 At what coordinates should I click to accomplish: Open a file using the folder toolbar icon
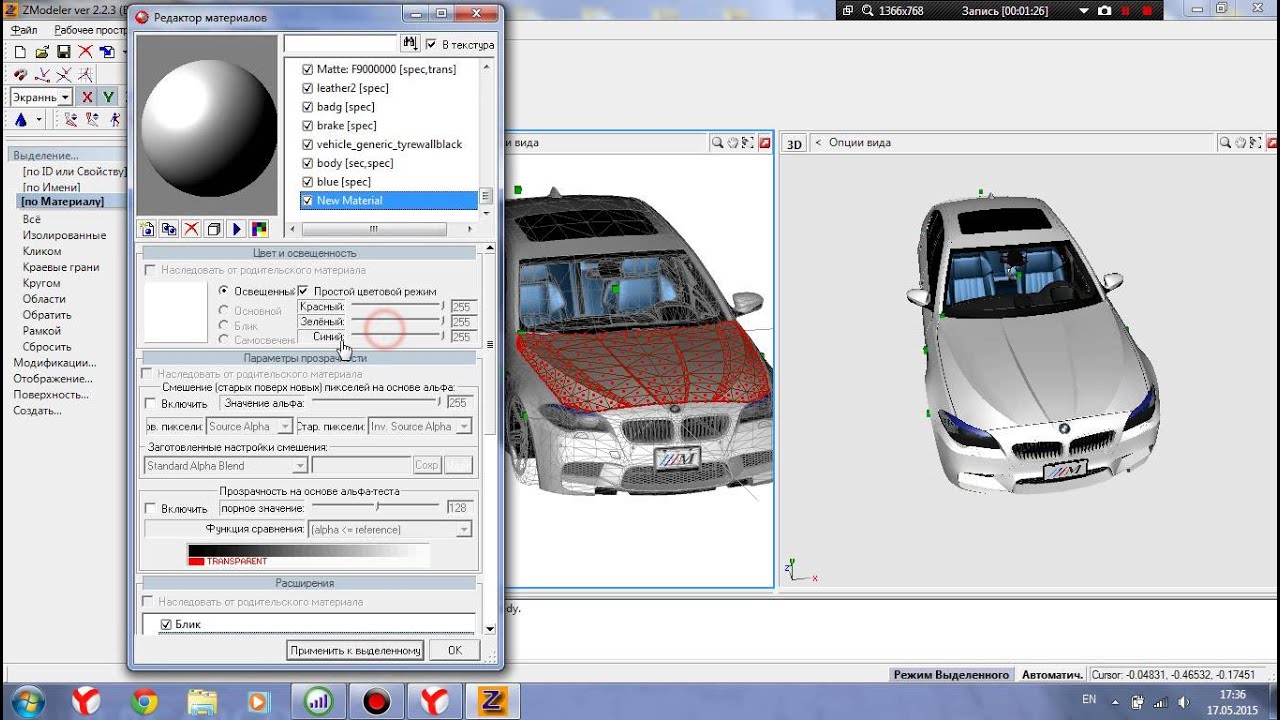tap(42, 52)
